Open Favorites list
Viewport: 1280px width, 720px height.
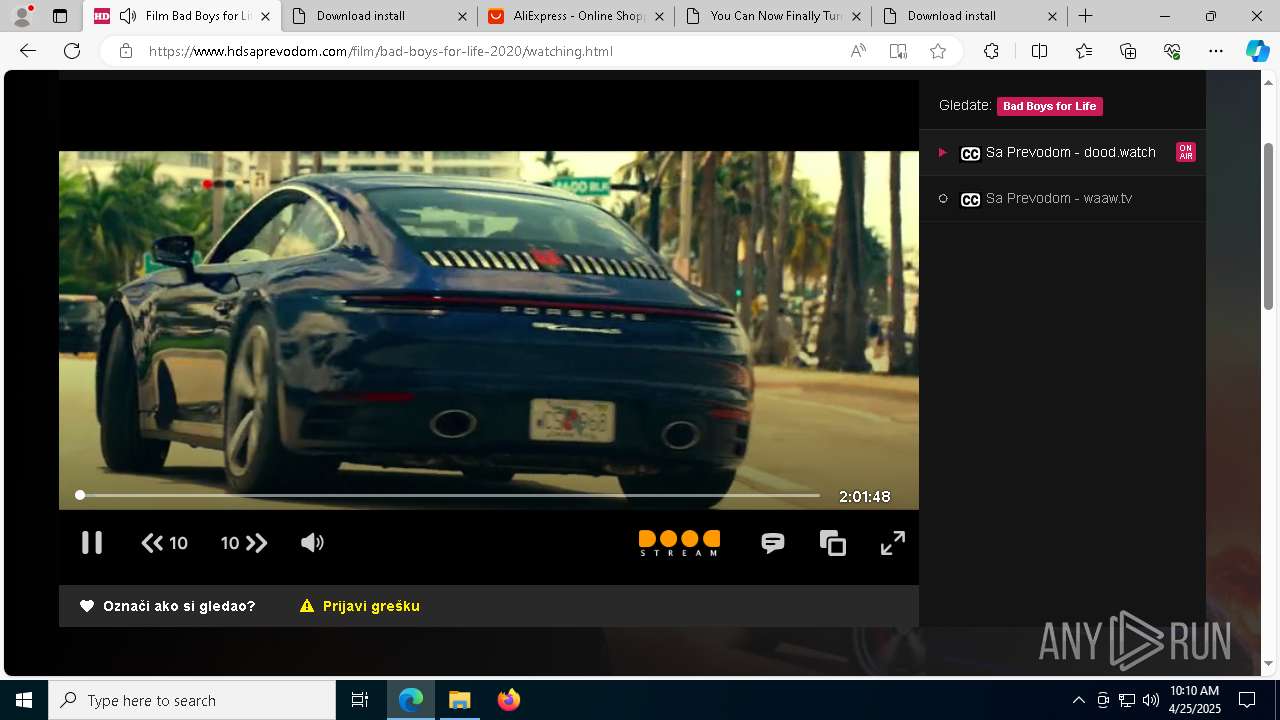pyautogui.click(x=1084, y=51)
